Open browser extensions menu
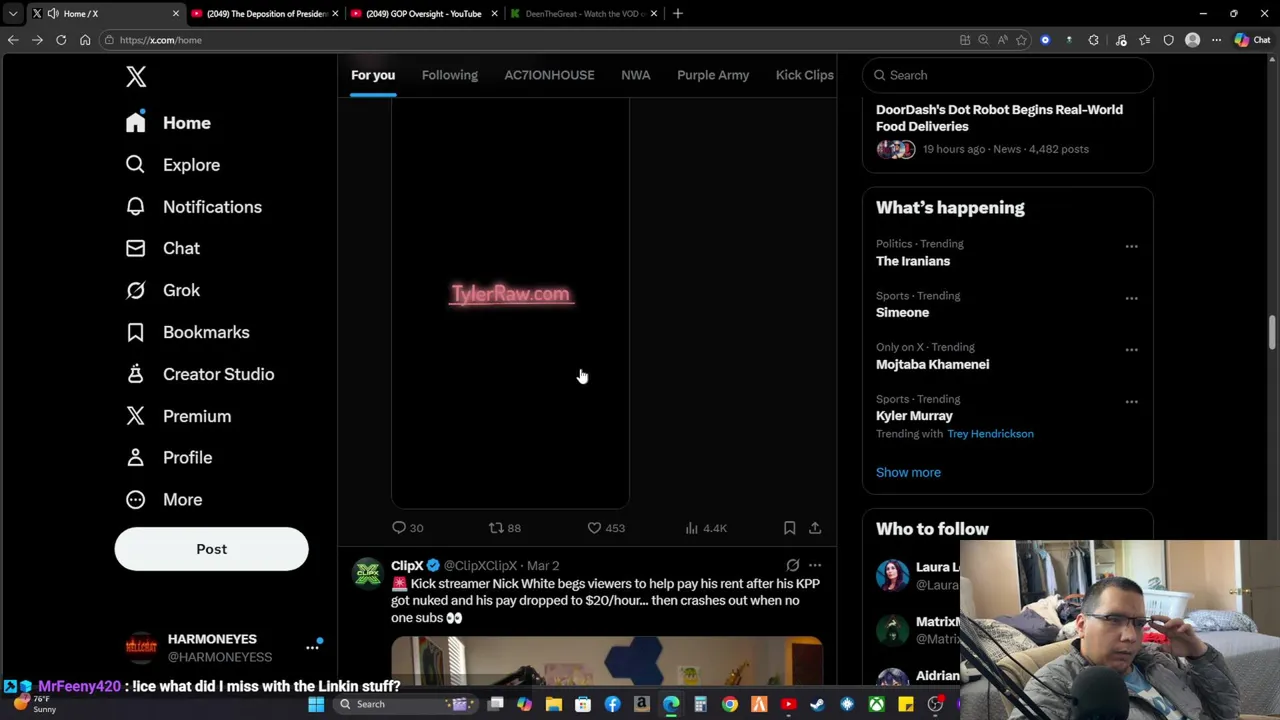Viewport: 1280px width, 720px height. tap(1093, 40)
